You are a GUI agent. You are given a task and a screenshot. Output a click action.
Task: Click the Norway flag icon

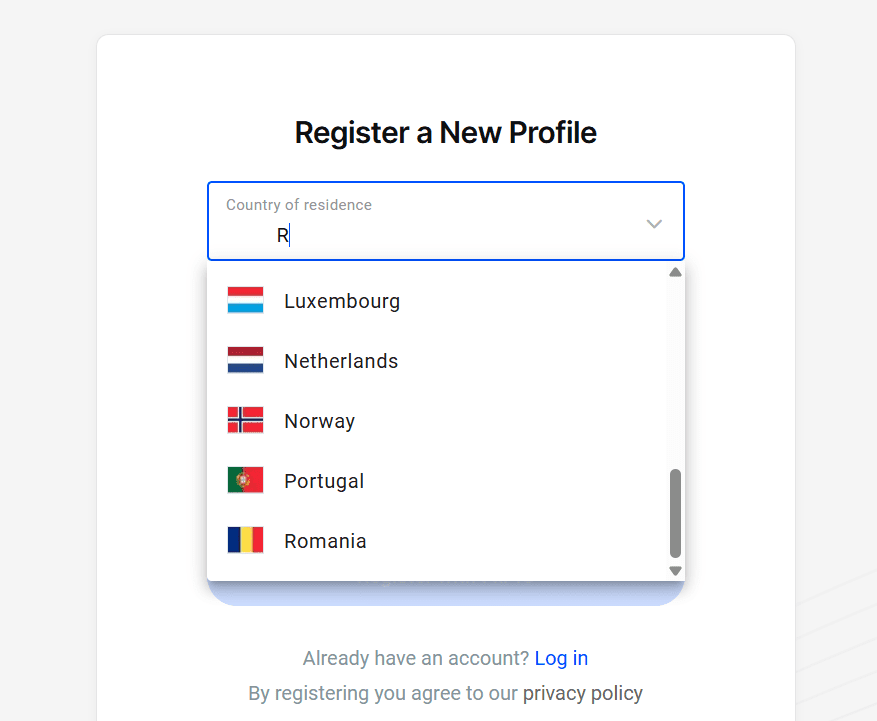coord(245,421)
